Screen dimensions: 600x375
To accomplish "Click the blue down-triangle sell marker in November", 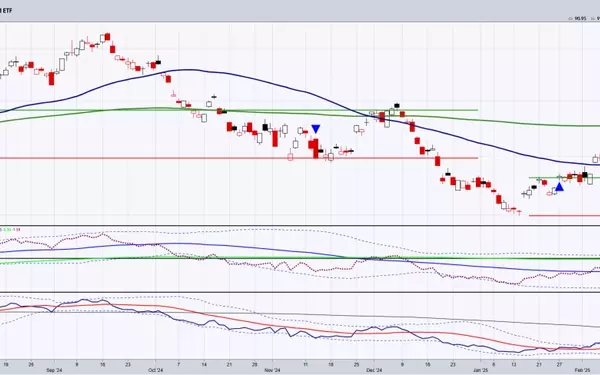I will pos(315,129).
